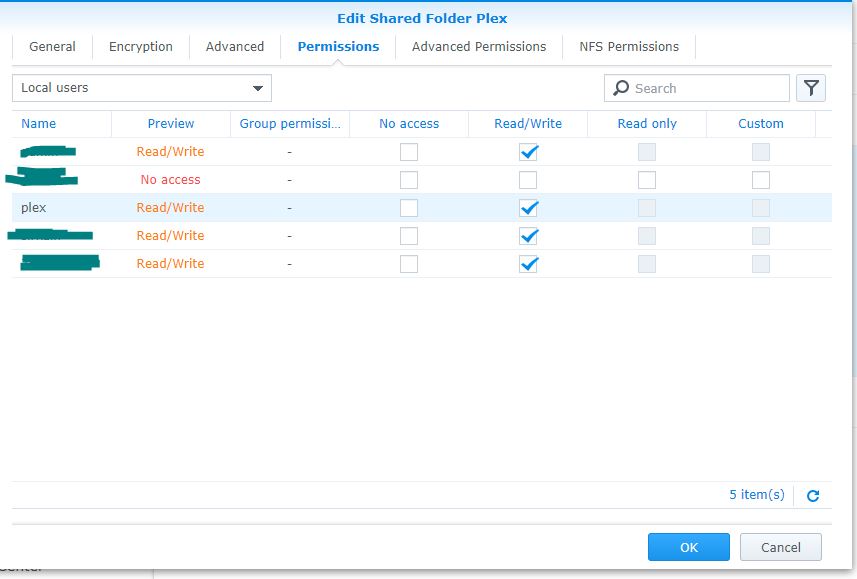Open the Local users dropdown
This screenshot has height=579, width=857.
[x=142, y=88]
